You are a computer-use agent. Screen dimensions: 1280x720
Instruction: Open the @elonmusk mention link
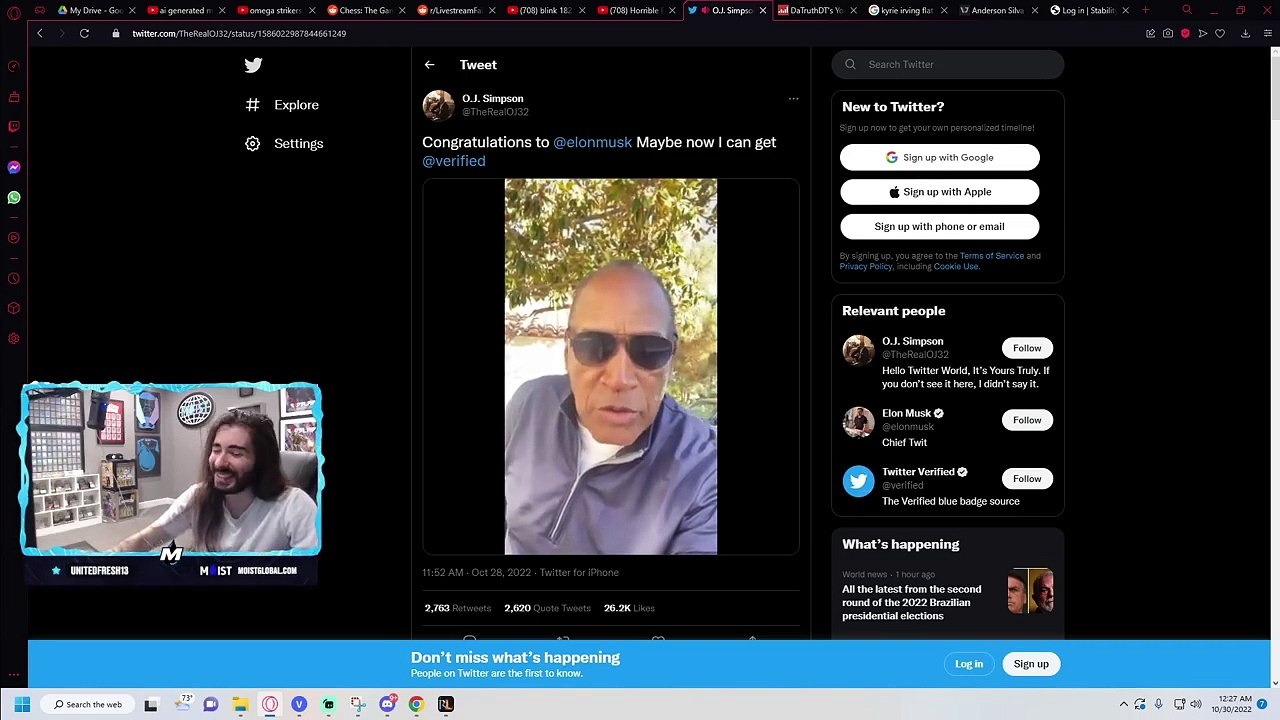[592, 142]
